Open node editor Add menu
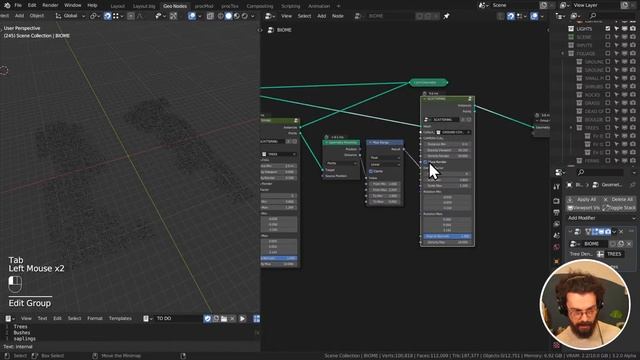Image resolution: width=640 pixels, height=360 pixels. 322,16
